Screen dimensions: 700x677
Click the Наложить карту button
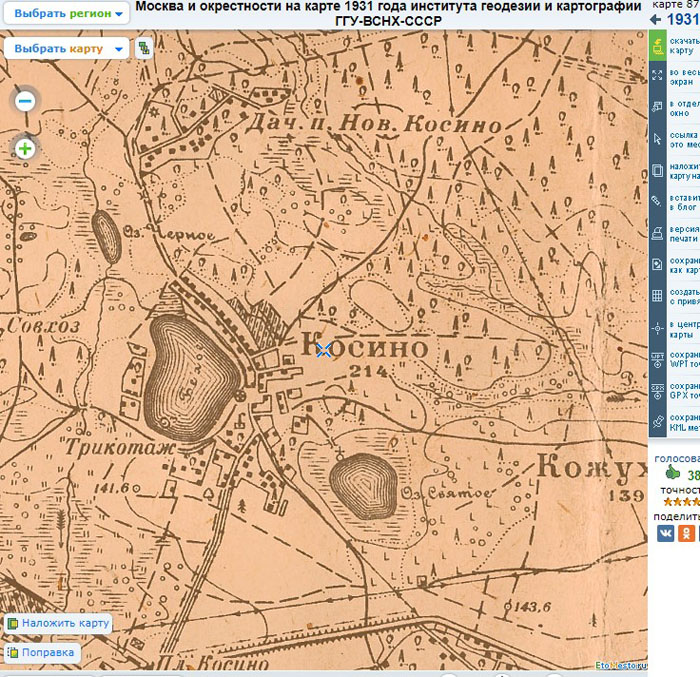click(58, 623)
